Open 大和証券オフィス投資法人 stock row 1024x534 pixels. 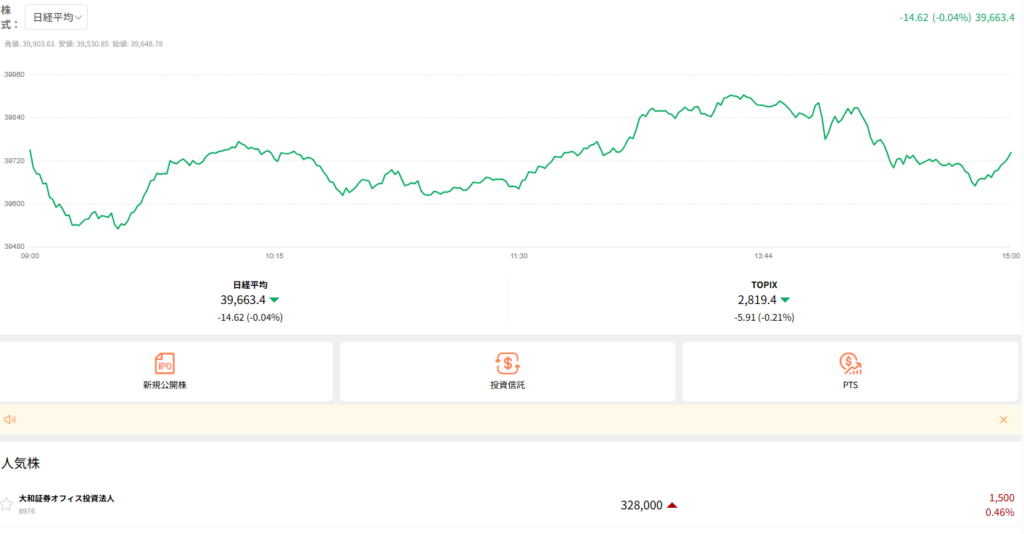[x=512, y=505]
